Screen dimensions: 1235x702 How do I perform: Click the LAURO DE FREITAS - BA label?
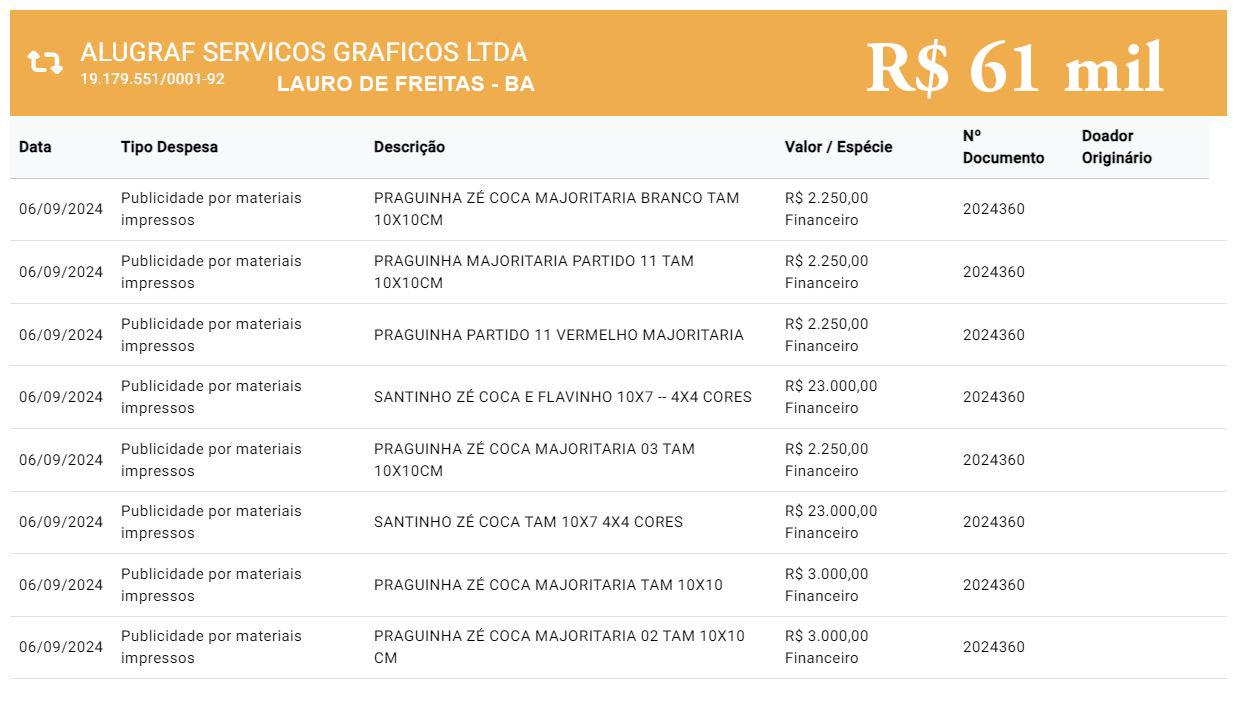[x=405, y=84]
